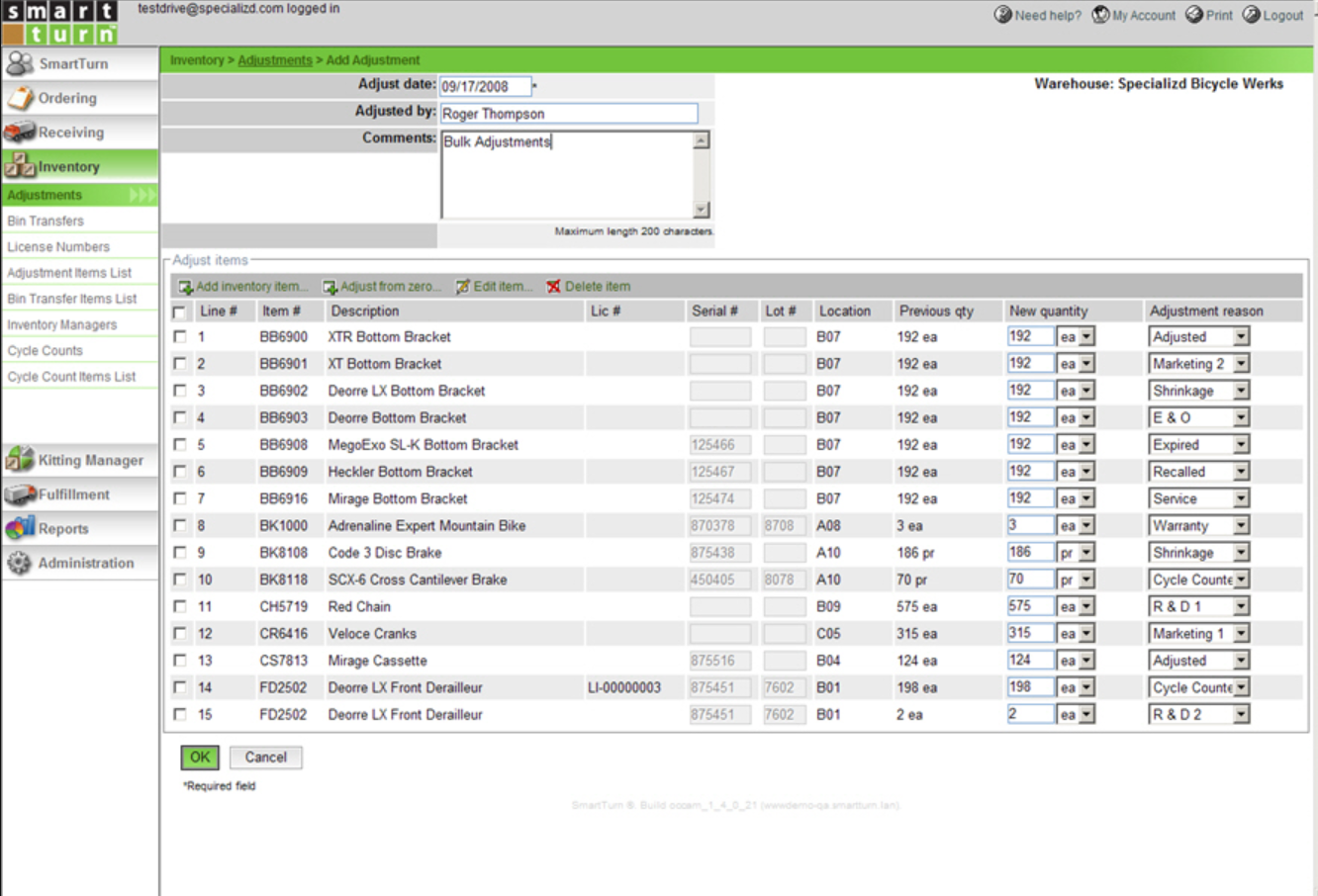Click the Edit item pencil icon
This screenshot has width=1318, height=896.
tap(463, 287)
